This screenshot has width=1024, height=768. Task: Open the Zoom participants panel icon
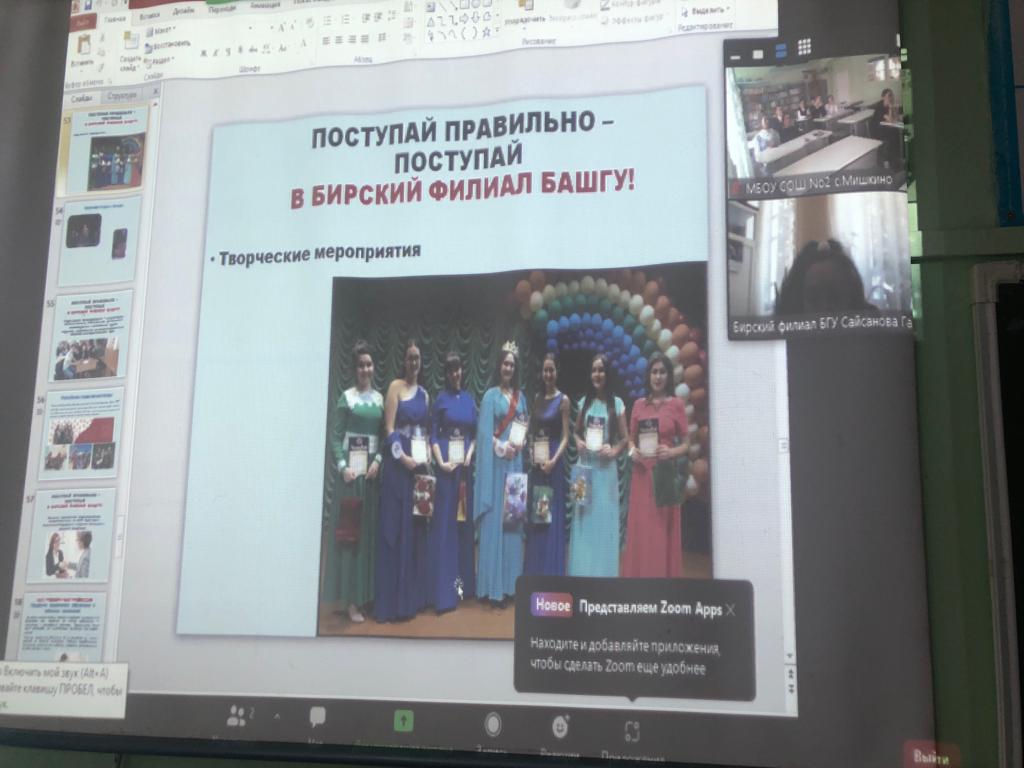coord(238,716)
